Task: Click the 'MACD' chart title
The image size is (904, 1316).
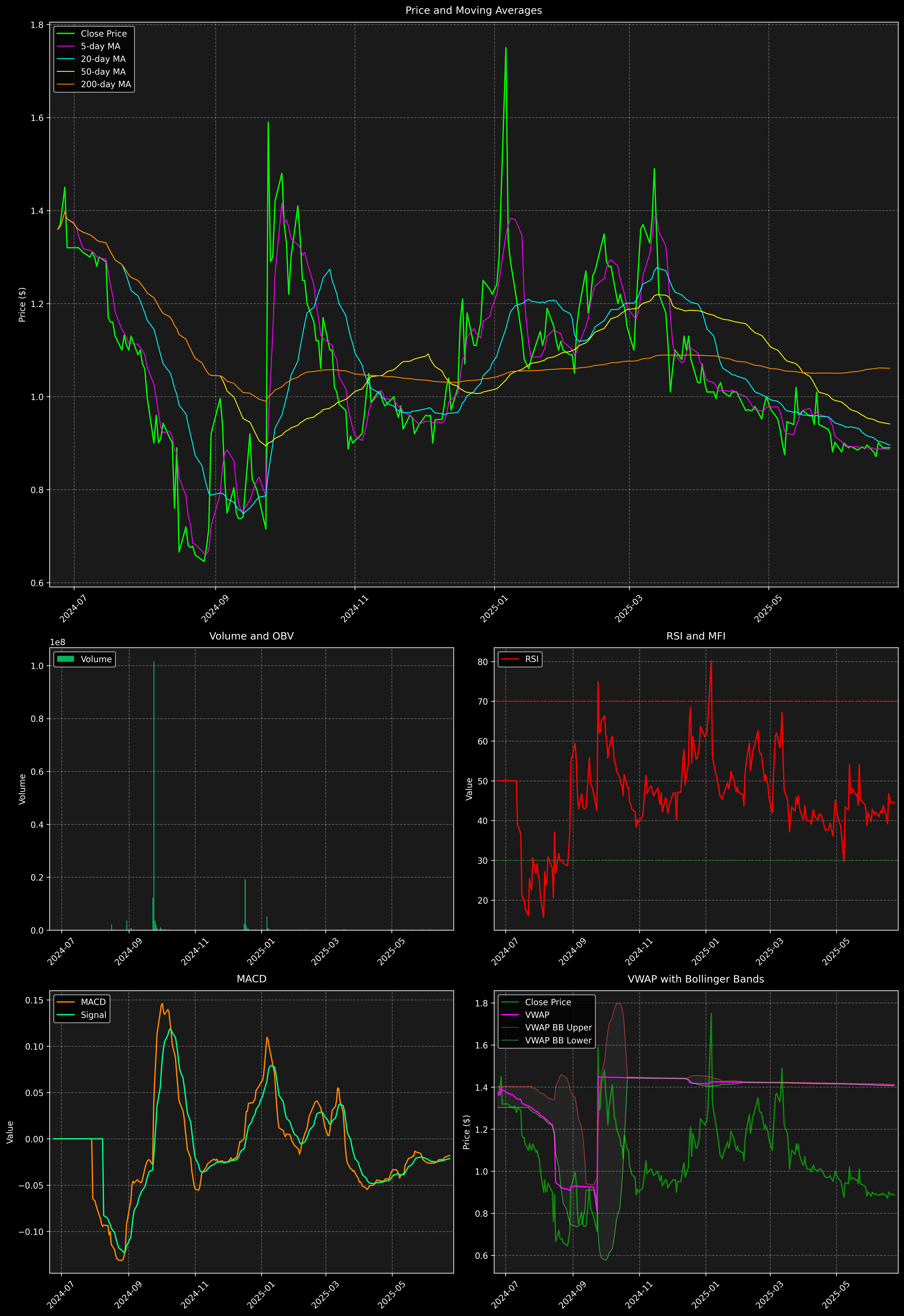Action: (x=252, y=979)
